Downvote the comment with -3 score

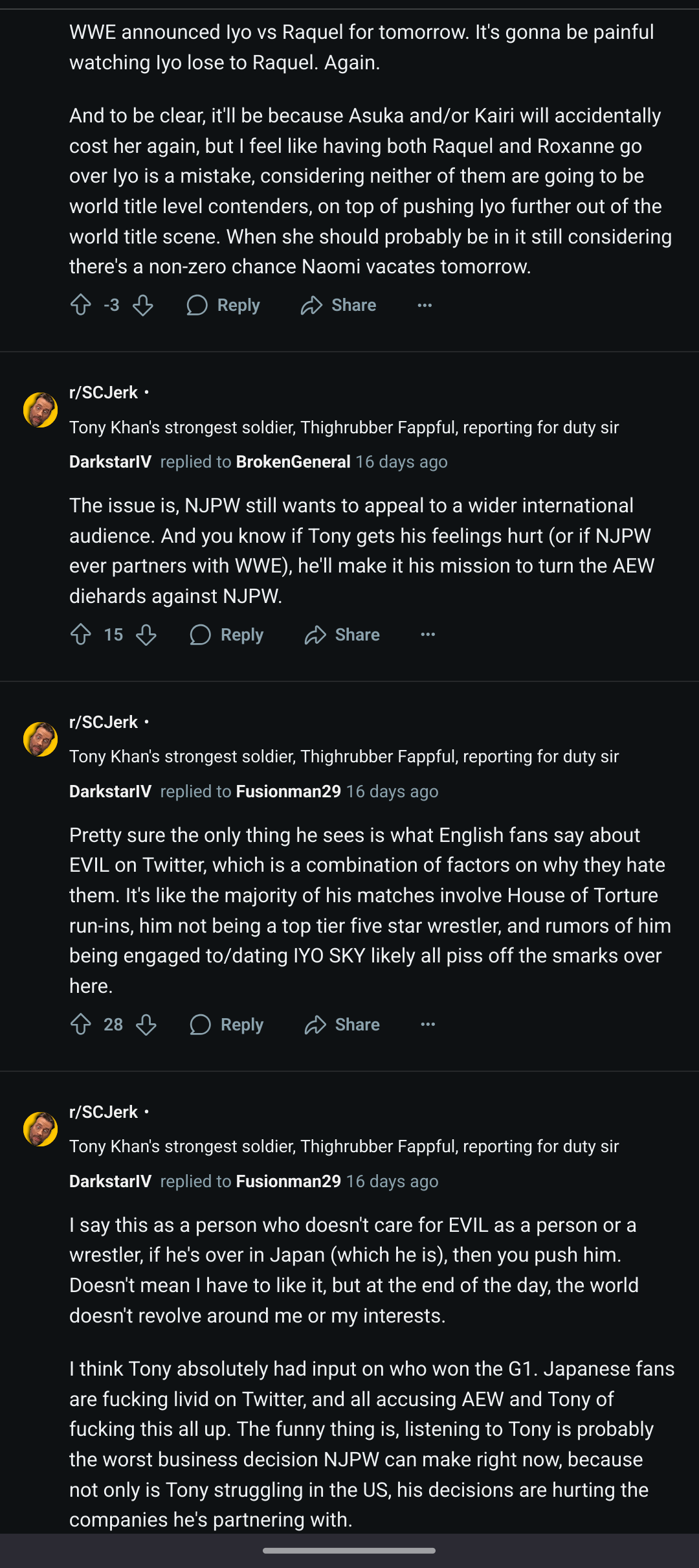[x=143, y=305]
